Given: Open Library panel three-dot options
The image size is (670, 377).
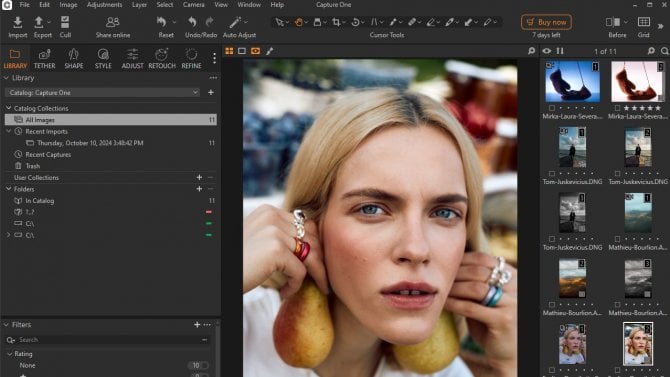Looking at the screenshot, I should point(213,78).
